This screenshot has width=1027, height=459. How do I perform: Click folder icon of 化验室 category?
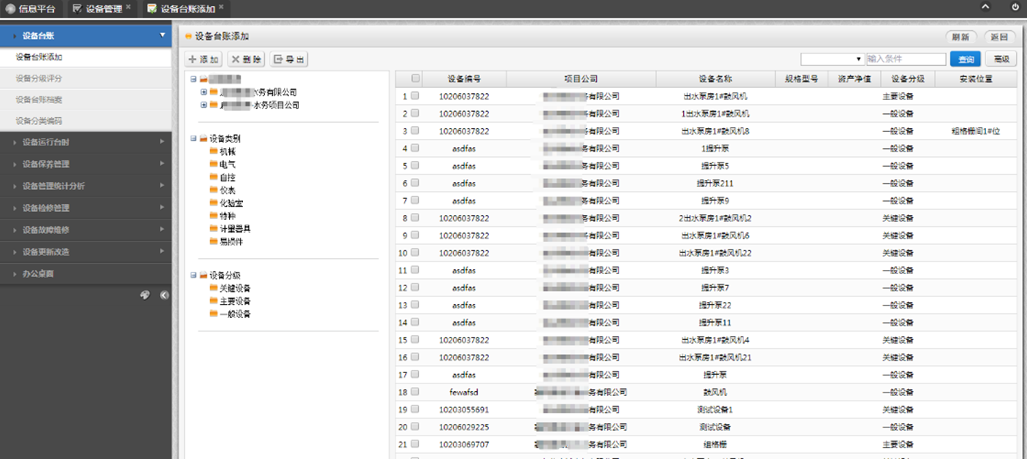[214, 202]
